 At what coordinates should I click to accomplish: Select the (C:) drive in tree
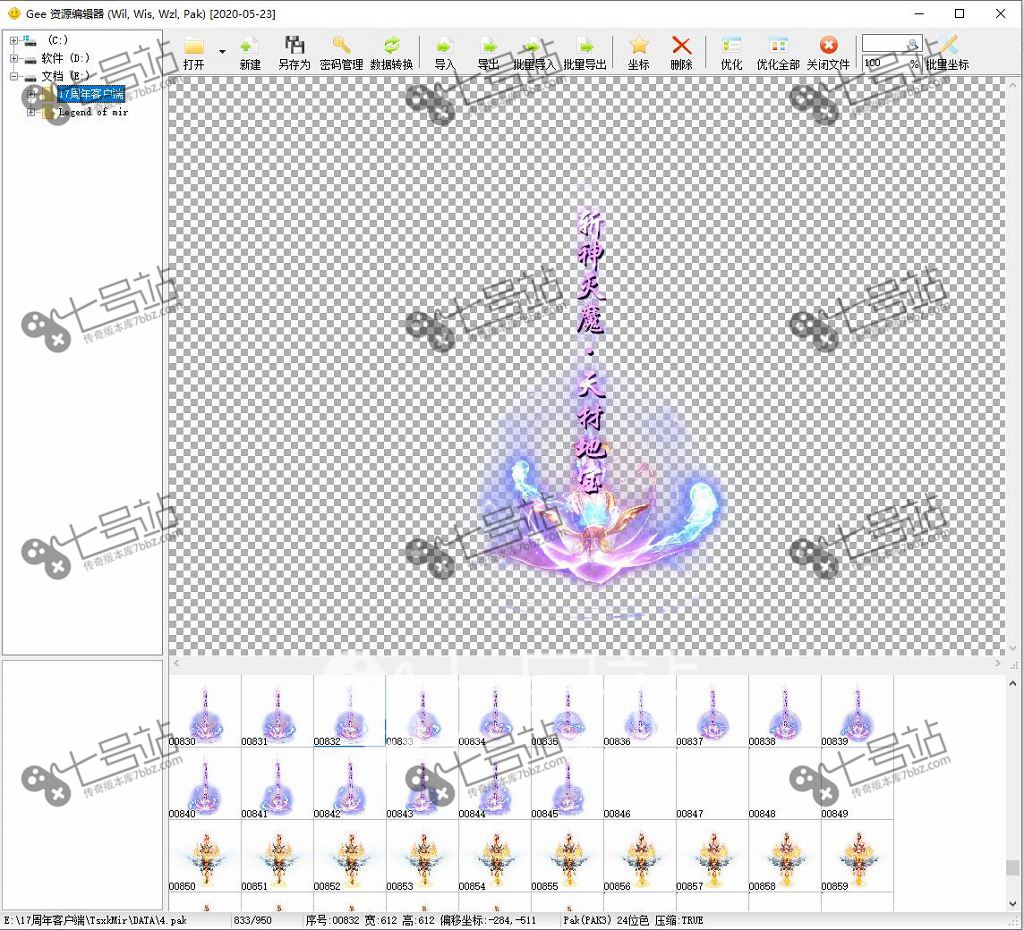[x=57, y=40]
